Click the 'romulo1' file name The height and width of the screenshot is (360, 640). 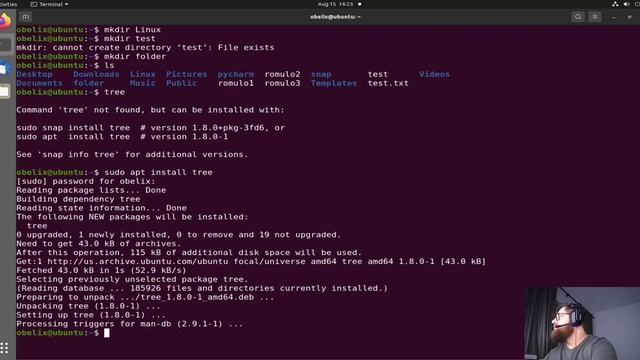point(236,83)
